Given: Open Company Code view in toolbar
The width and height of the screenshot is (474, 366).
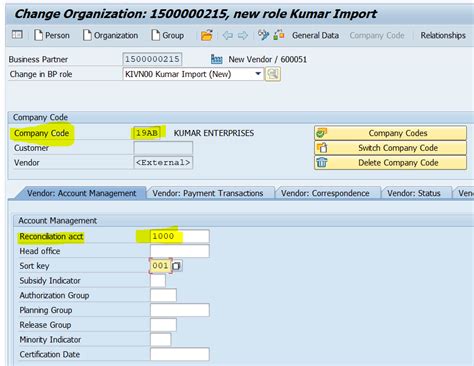Looking at the screenshot, I should tap(377, 35).
